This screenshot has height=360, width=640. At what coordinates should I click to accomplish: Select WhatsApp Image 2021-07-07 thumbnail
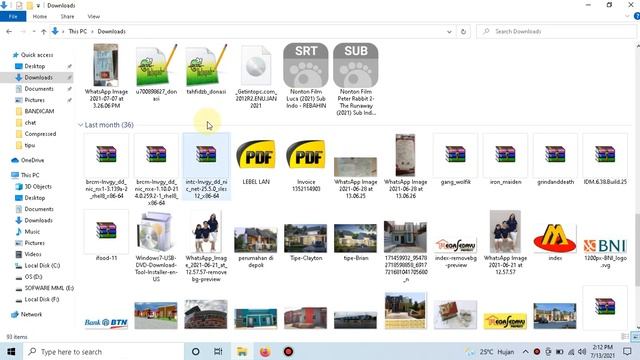(x=106, y=65)
